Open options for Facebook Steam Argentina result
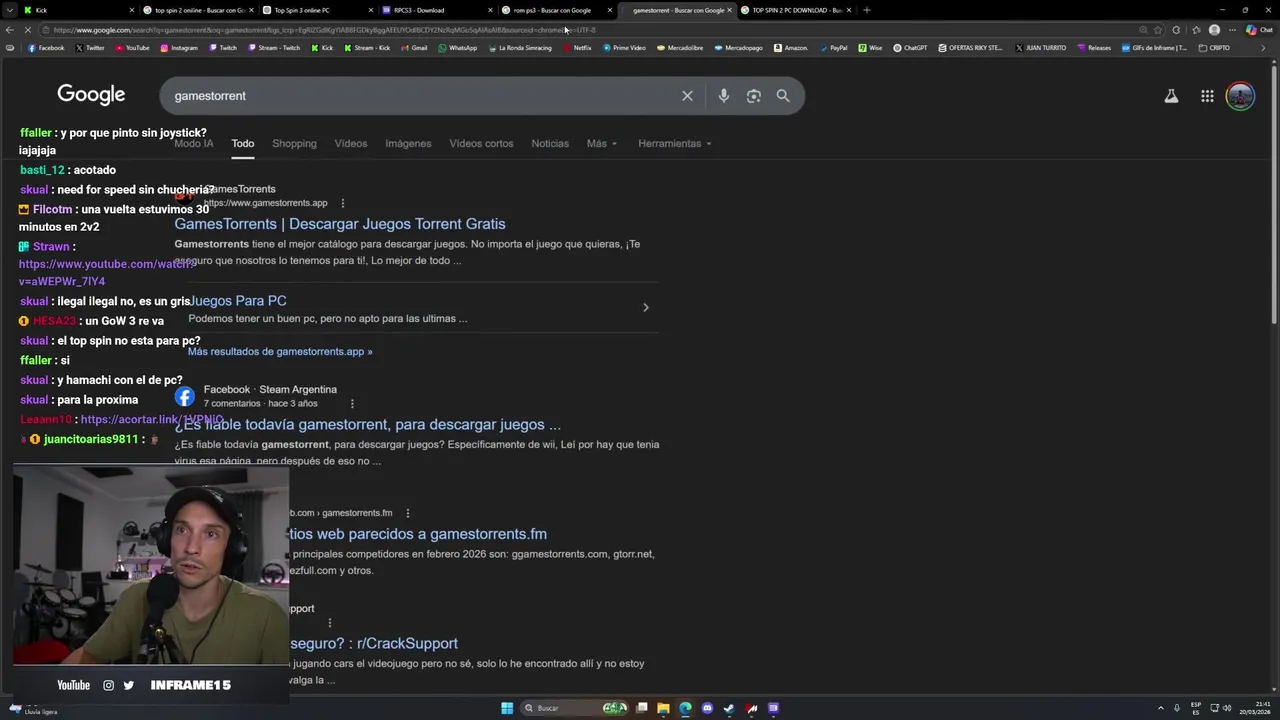The height and width of the screenshot is (720, 1280). tap(352, 404)
